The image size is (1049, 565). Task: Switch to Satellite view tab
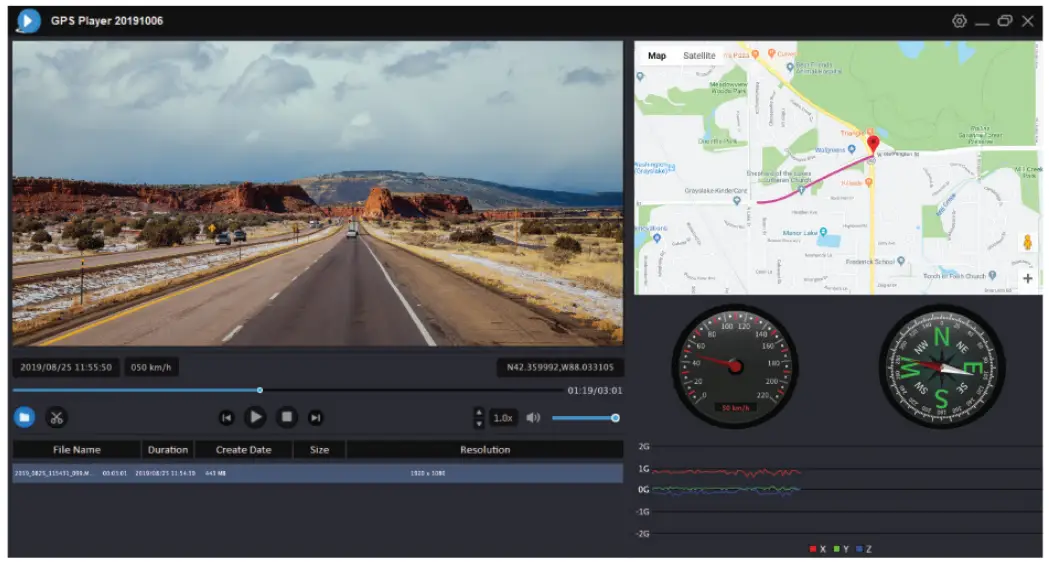click(x=699, y=55)
